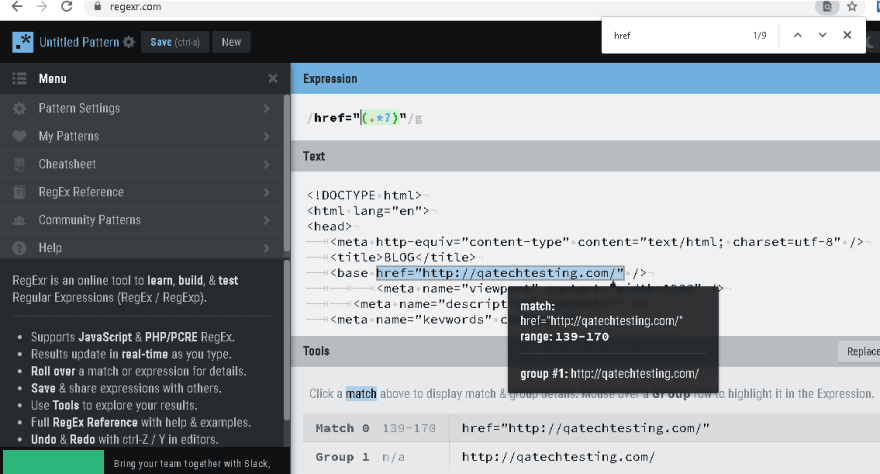This screenshot has width=880, height=474.
Task: Open RegEx Reference menu item
Action: 141,192
